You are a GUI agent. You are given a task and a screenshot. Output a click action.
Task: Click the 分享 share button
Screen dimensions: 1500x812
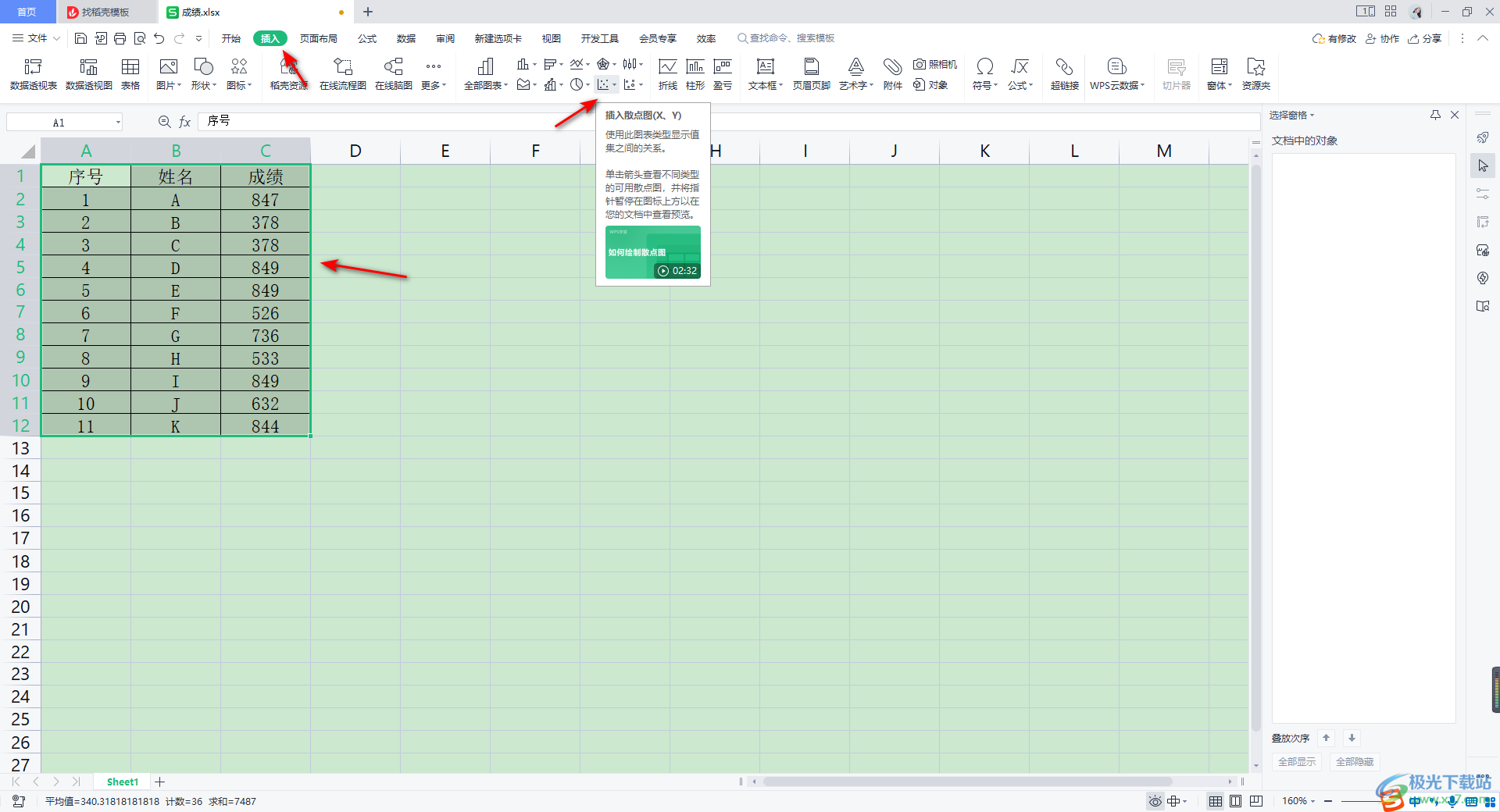point(1424,38)
